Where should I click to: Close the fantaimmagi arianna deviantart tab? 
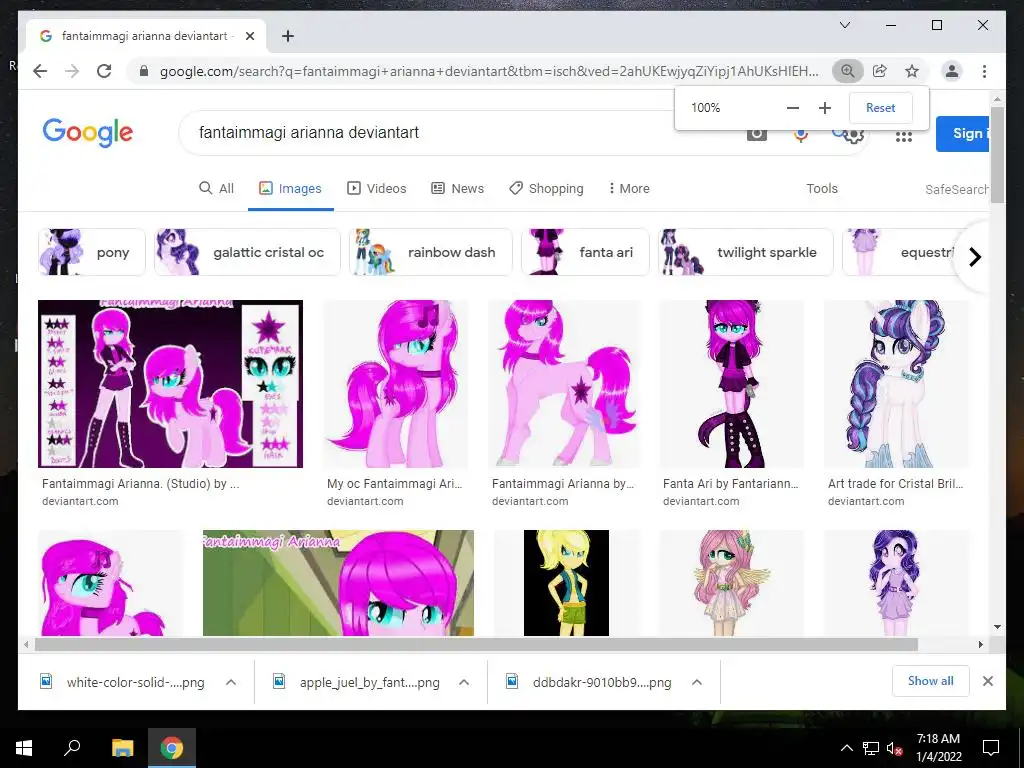(x=249, y=36)
